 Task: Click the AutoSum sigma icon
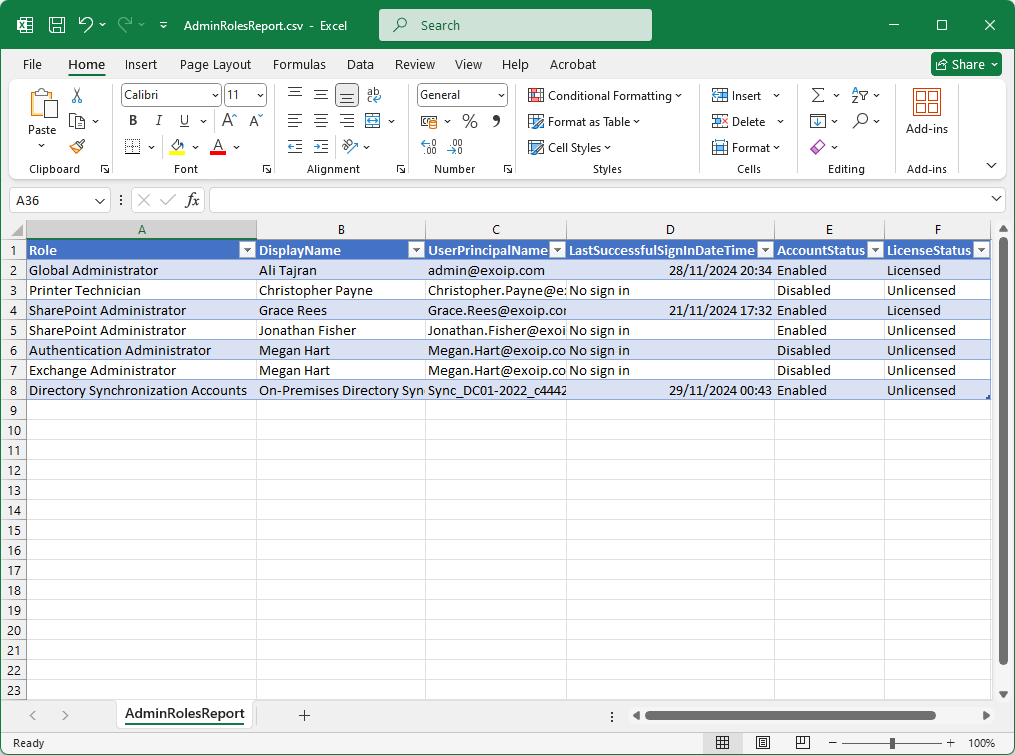tap(818, 95)
